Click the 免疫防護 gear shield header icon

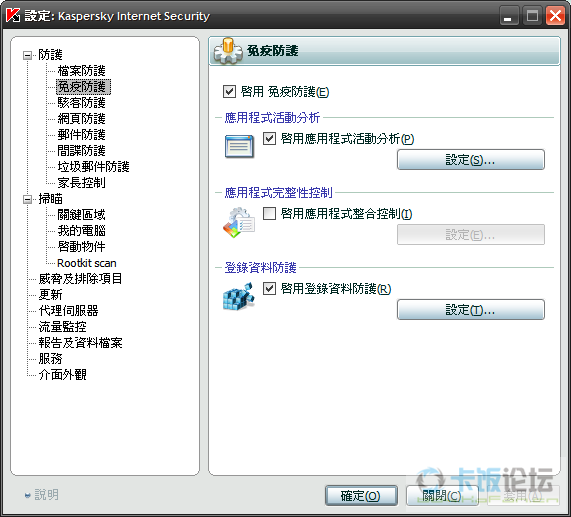228,51
